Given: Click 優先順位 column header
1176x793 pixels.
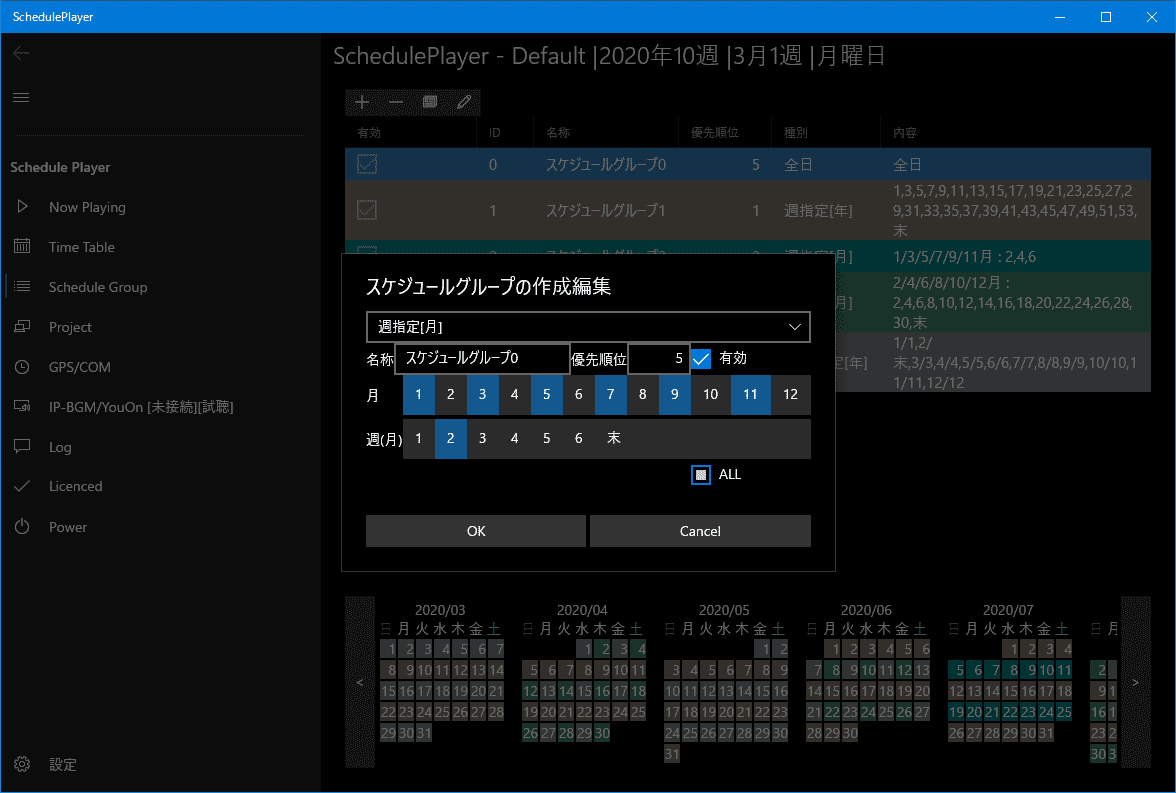Looking at the screenshot, I should (x=715, y=133).
